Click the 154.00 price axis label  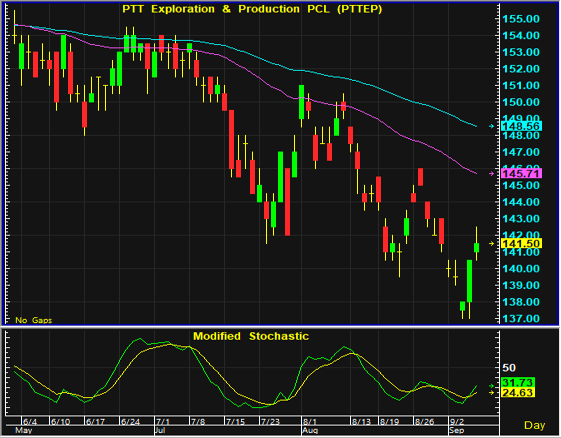(x=521, y=35)
